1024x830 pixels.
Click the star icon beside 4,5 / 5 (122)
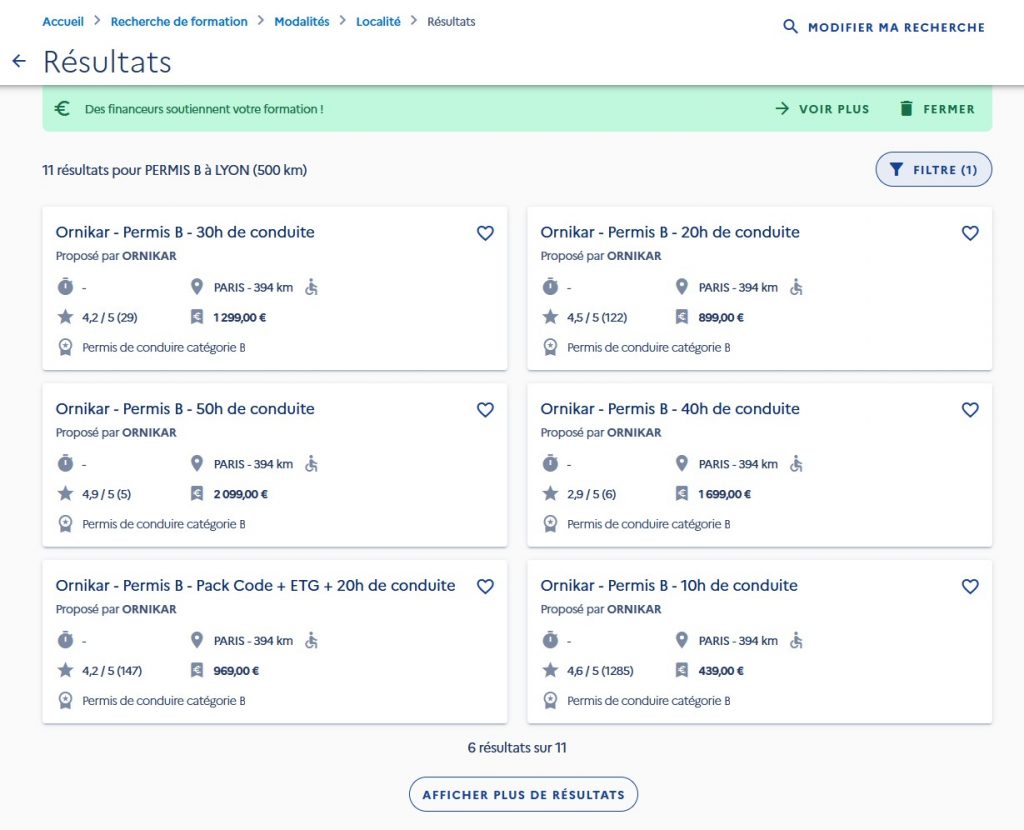tap(551, 317)
